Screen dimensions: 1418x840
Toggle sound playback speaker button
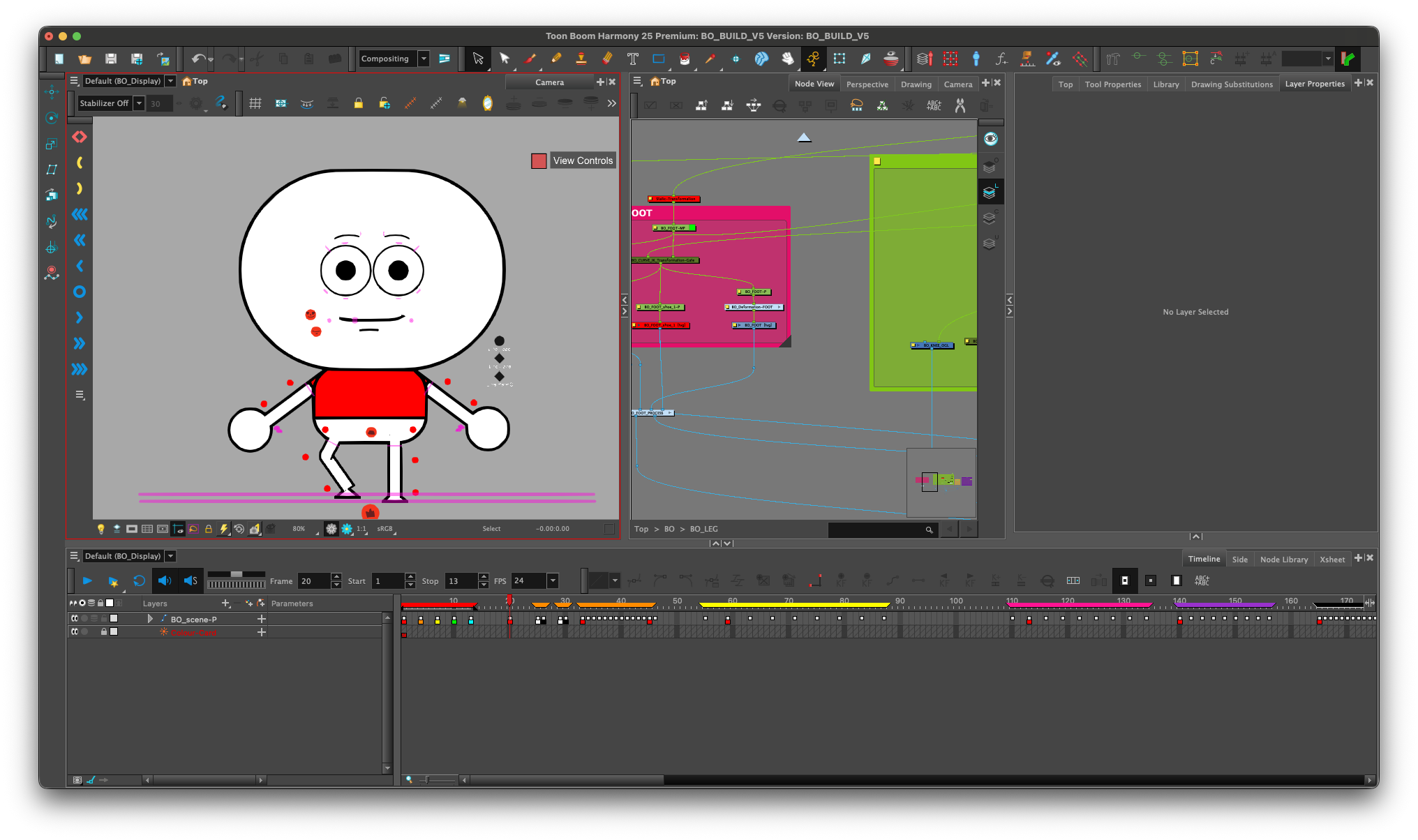tap(164, 580)
